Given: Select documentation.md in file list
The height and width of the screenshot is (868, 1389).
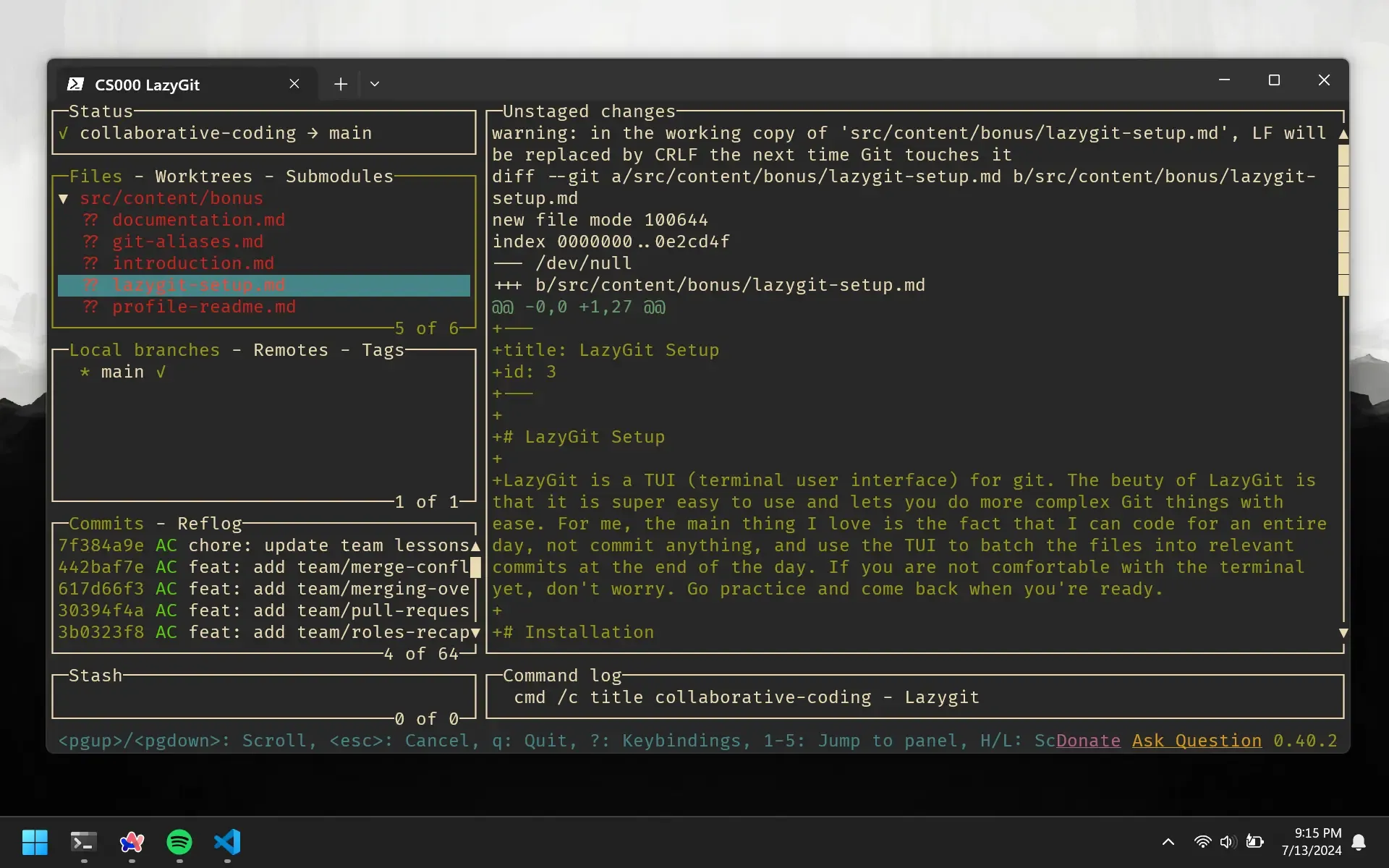Looking at the screenshot, I should 199,219.
